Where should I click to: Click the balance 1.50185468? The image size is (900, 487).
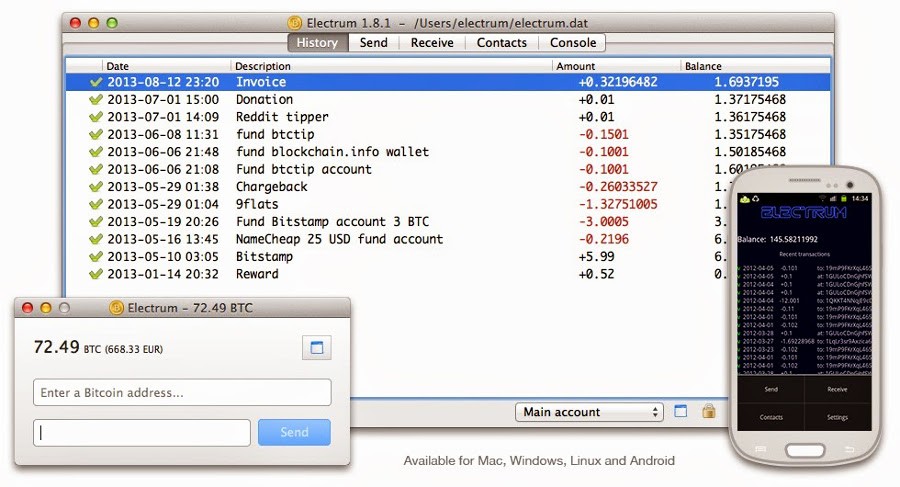pyautogui.click(x=750, y=152)
